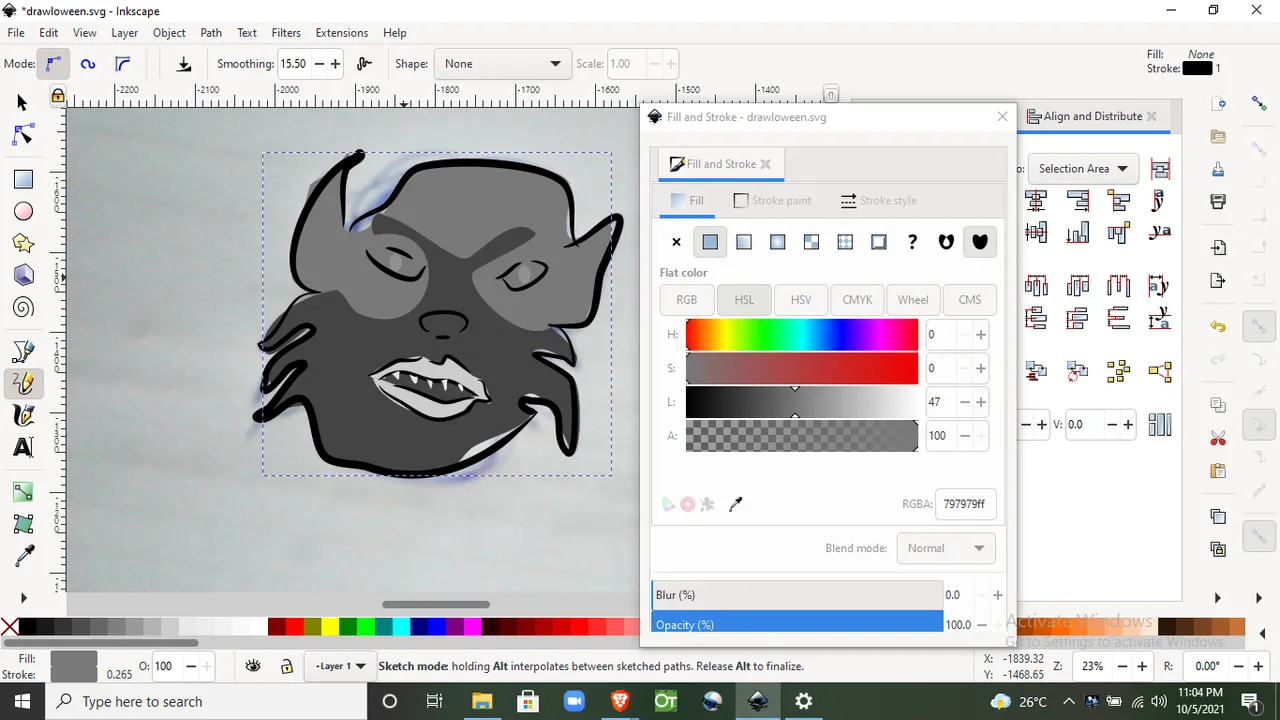Select the 3D box tool
Viewport: 1280px width, 720px height.
23,275
